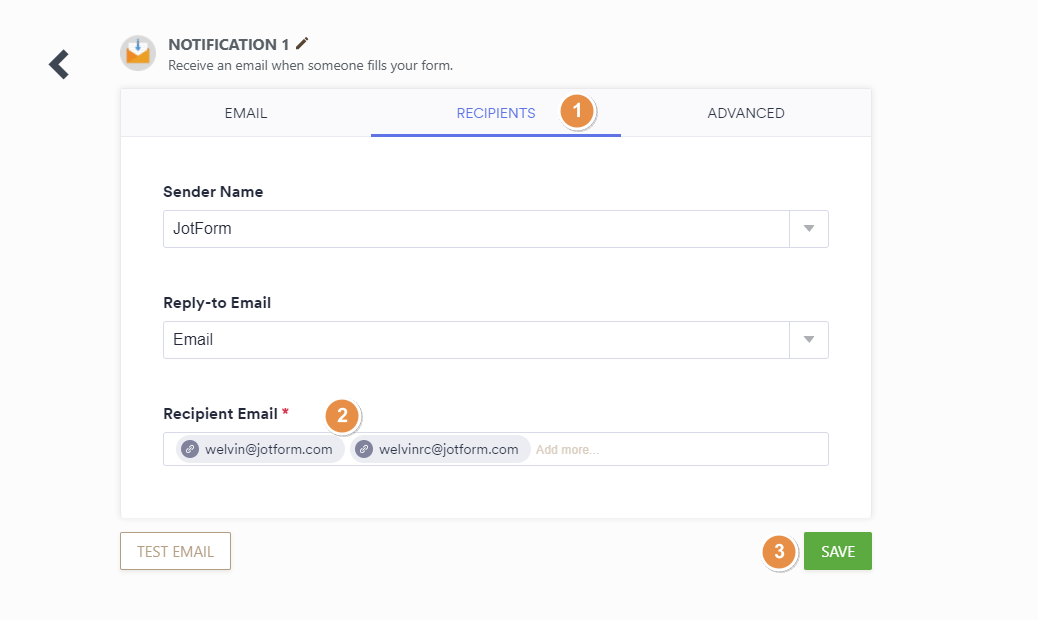Select the Reply-to Email field
This screenshot has height=620, width=1038.
point(476,340)
